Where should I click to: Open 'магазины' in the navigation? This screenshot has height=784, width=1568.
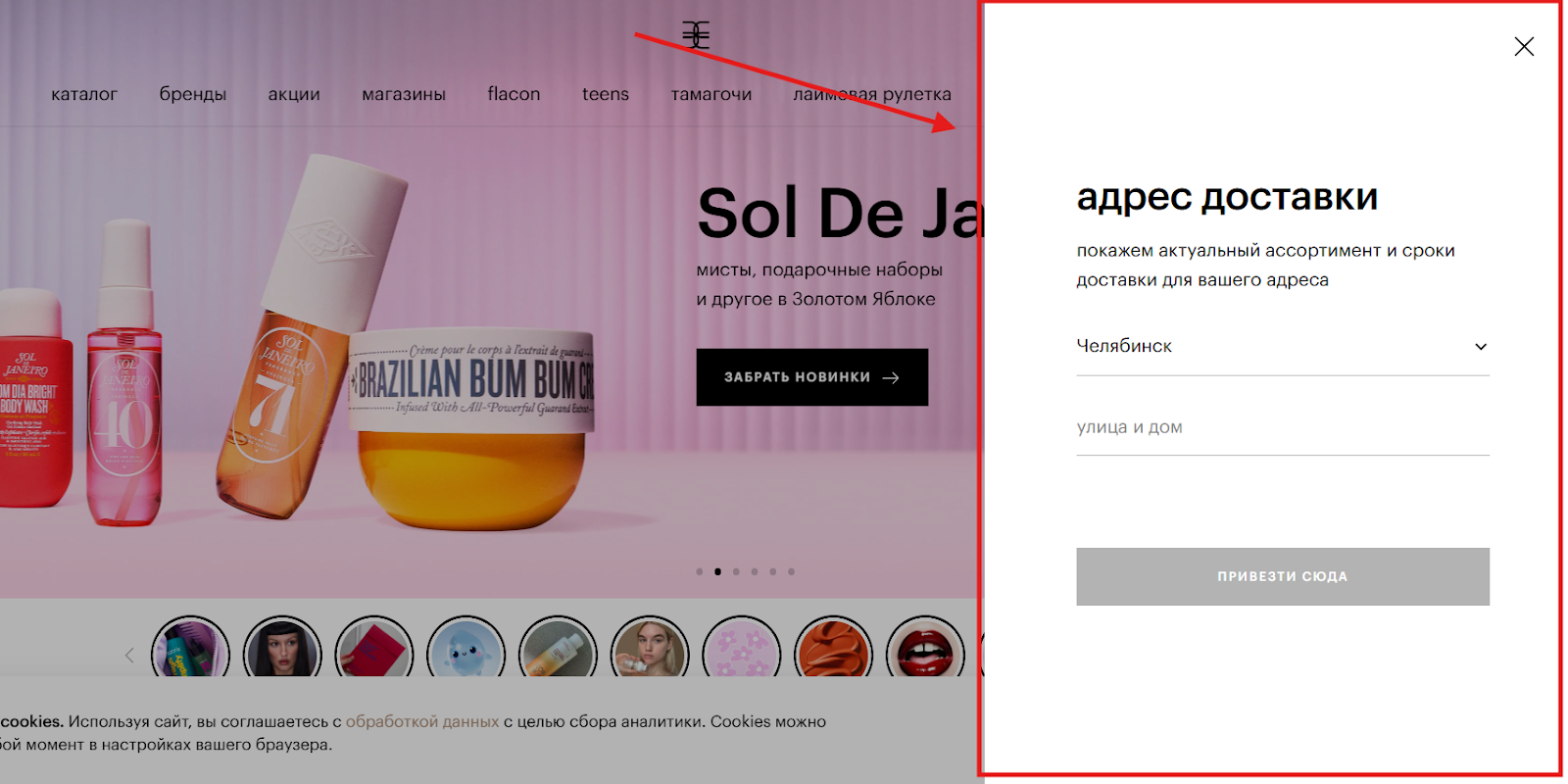pyautogui.click(x=404, y=94)
